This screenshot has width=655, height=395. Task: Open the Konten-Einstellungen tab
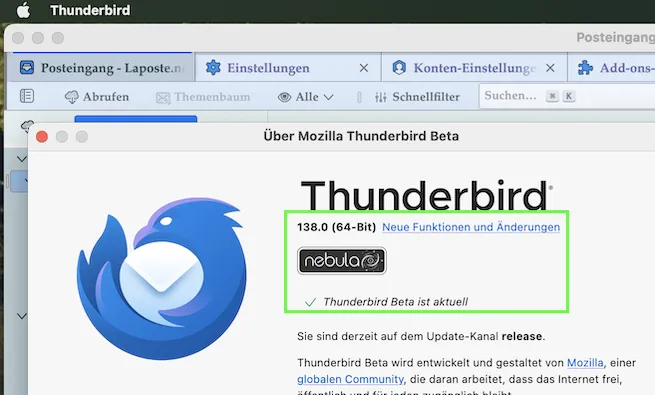click(x=465, y=68)
